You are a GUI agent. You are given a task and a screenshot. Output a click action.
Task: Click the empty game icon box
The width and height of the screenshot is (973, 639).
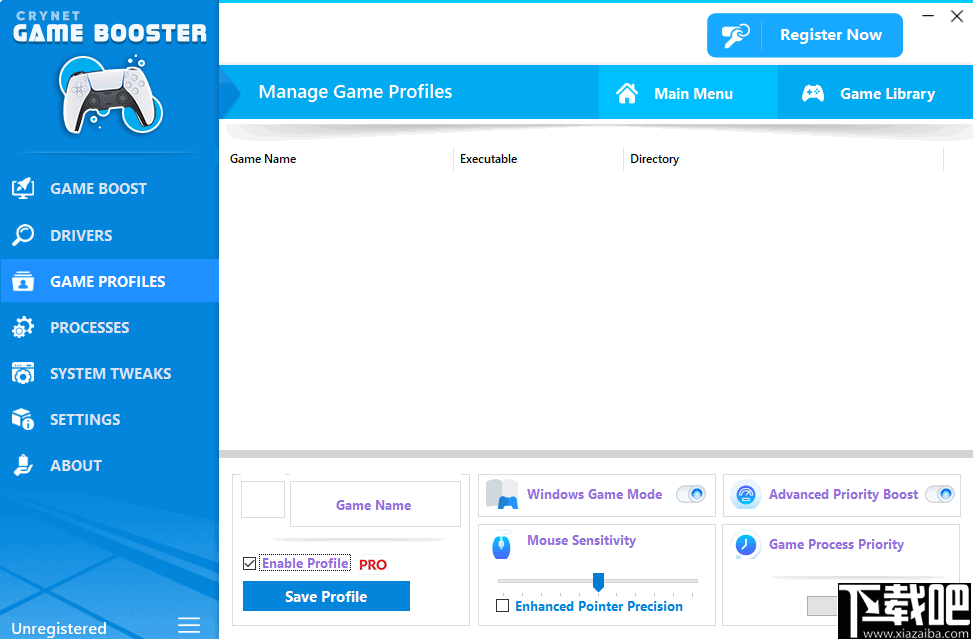[x=263, y=499]
